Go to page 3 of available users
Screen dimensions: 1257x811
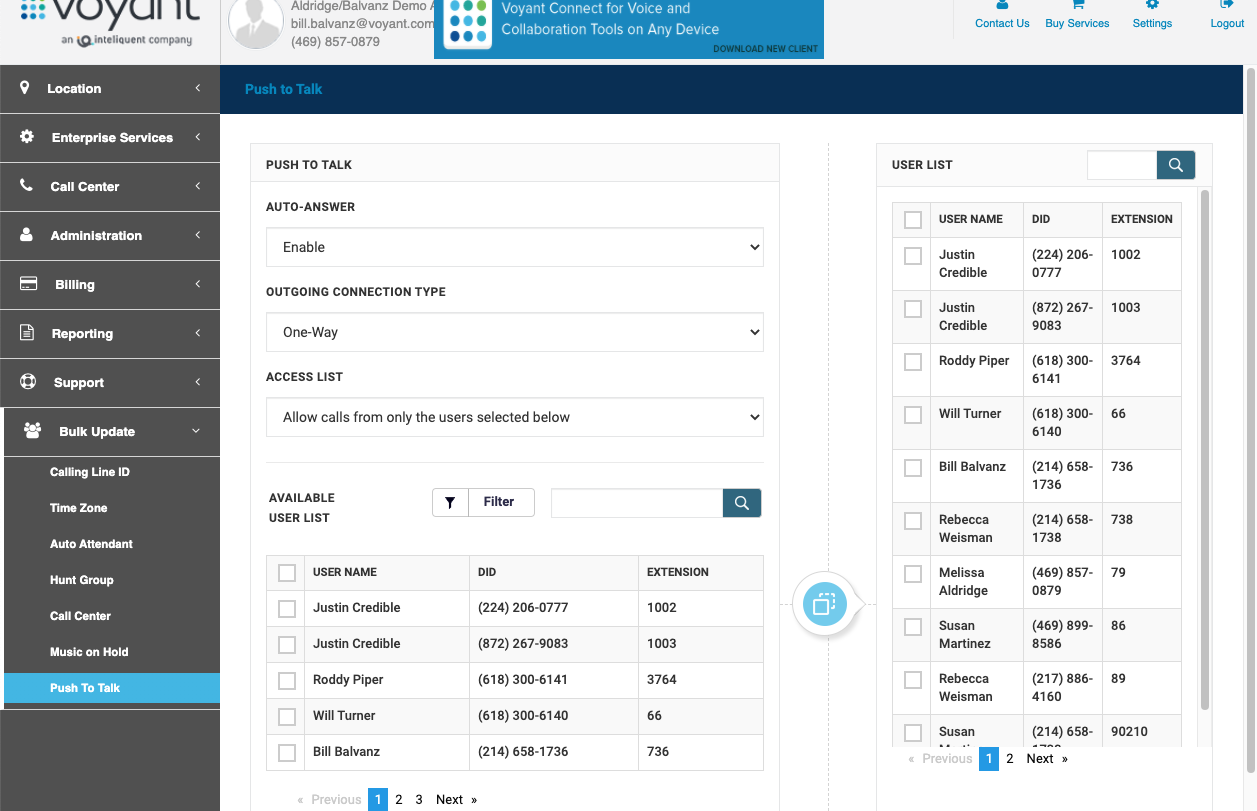point(419,800)
